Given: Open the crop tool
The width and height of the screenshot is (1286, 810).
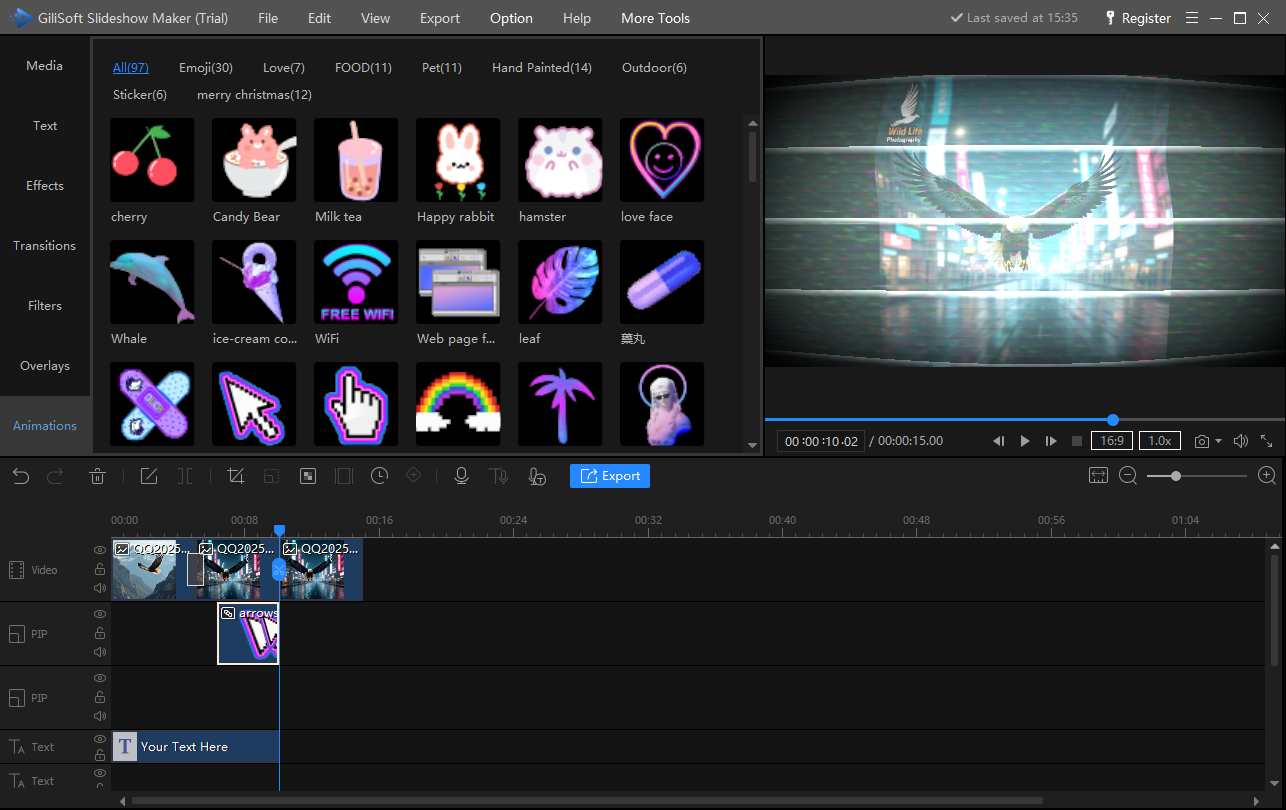Looking at the screenshot, I should (x=236, y=476).
